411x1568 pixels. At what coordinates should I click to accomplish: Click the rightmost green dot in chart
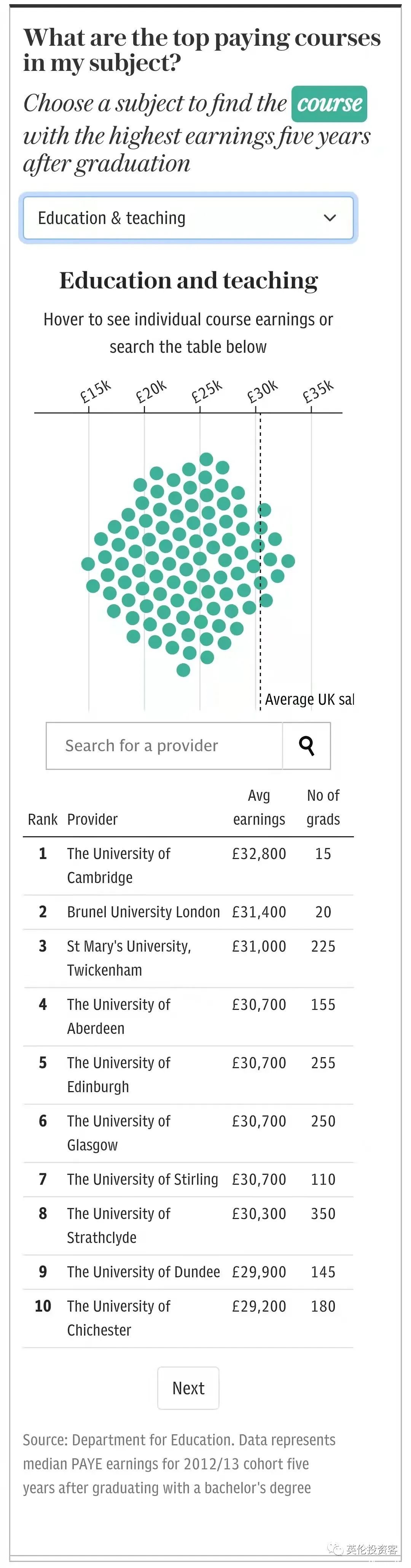coord(288,561)
